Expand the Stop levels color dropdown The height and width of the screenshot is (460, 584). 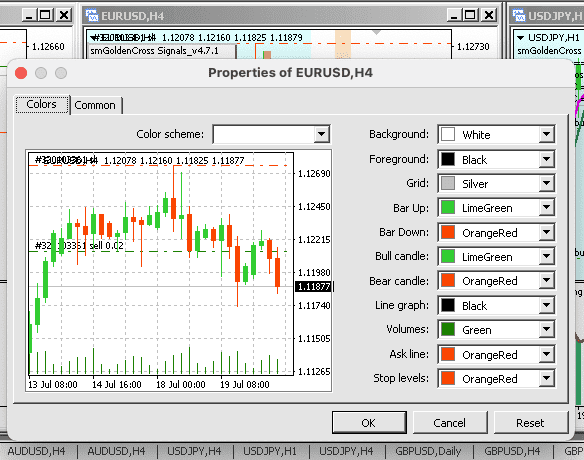(546, 378)
